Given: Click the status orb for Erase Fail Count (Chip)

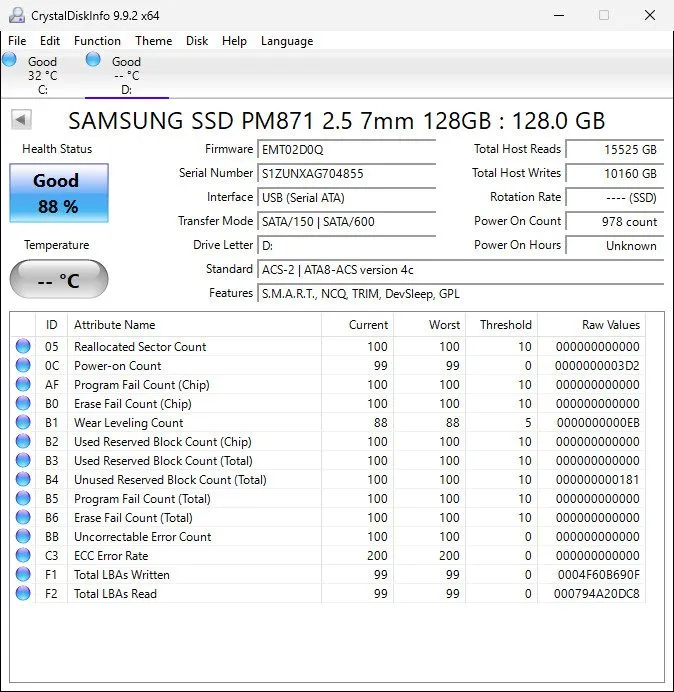Looking at the screenshot, I should point(23,403).
